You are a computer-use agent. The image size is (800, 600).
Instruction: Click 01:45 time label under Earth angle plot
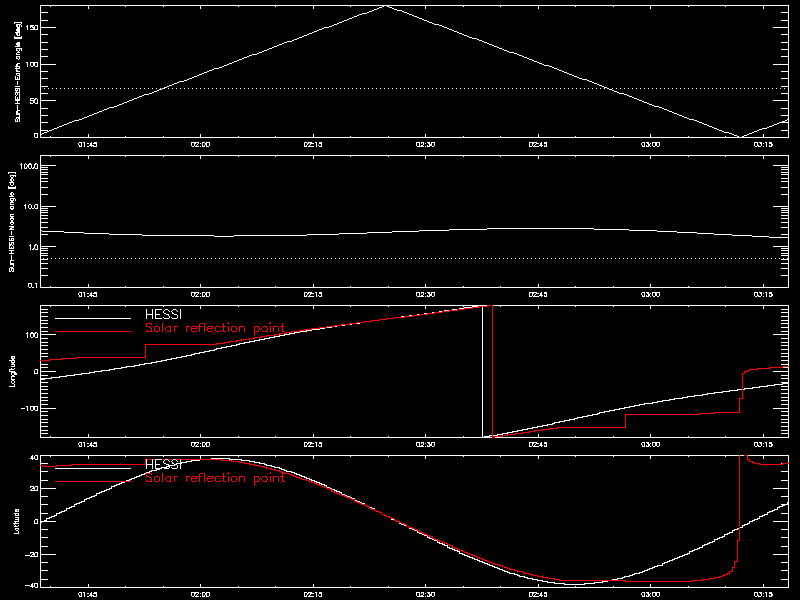point(88,144)
